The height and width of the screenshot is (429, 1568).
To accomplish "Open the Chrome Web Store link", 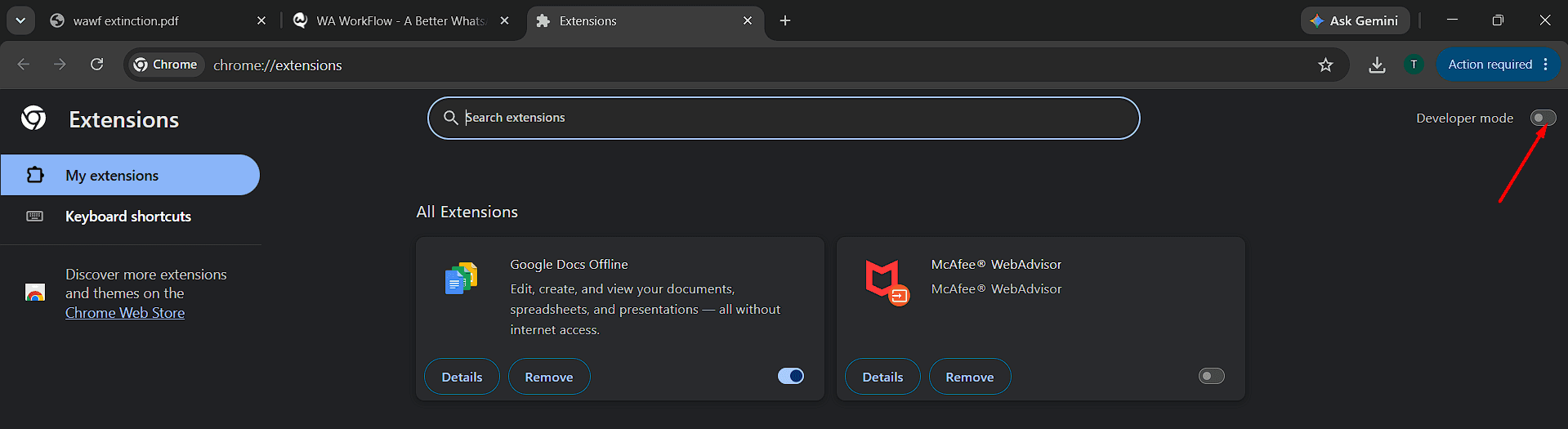I will tap(125, 313).
